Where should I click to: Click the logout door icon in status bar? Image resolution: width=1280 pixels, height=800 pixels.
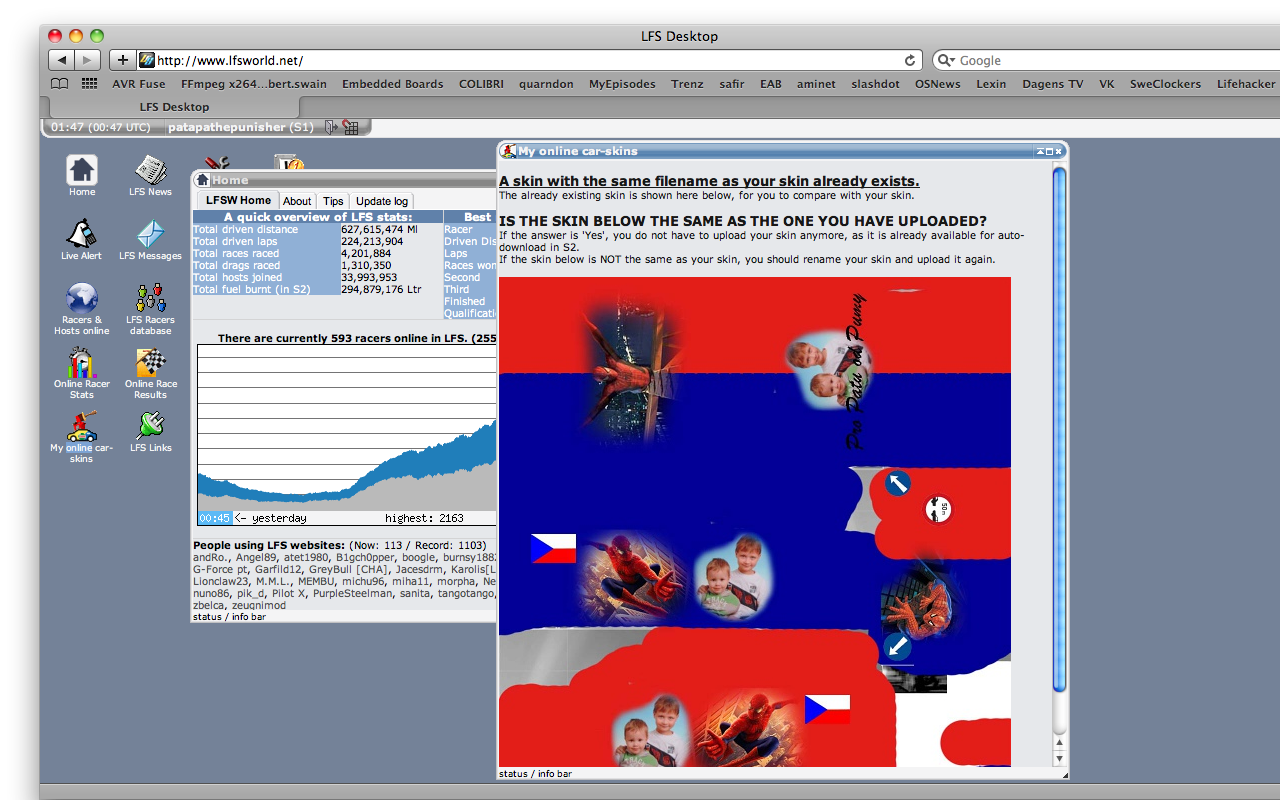tap(330, 127)
